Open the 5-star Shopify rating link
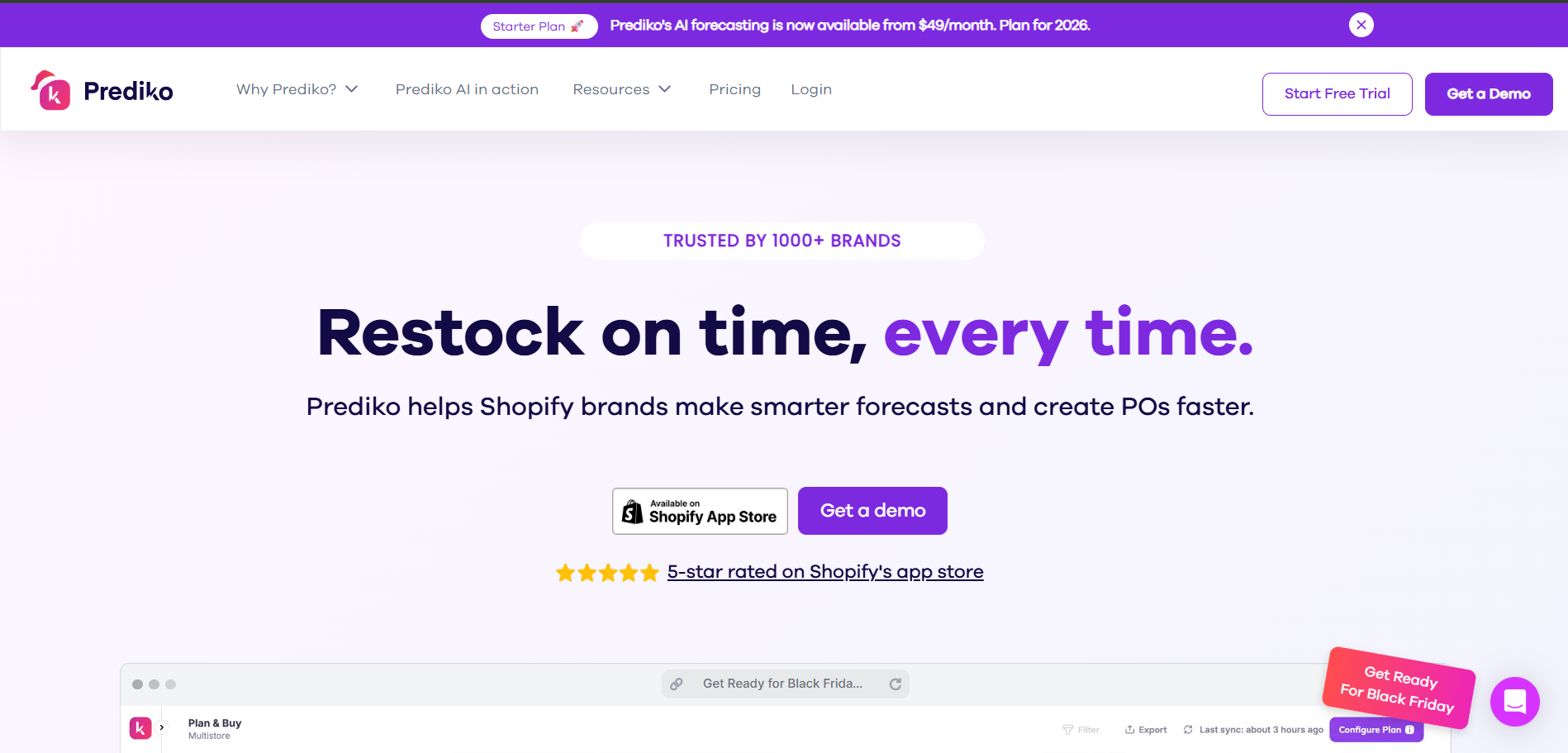This screenshot has width=1568, height=753. click(824, 571)
